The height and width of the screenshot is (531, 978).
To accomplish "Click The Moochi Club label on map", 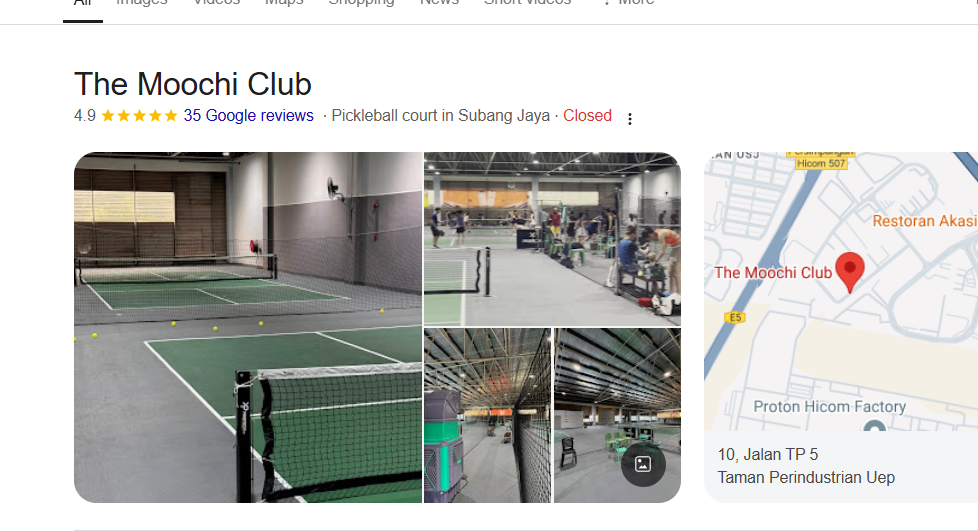I will (x=773, y=273).
